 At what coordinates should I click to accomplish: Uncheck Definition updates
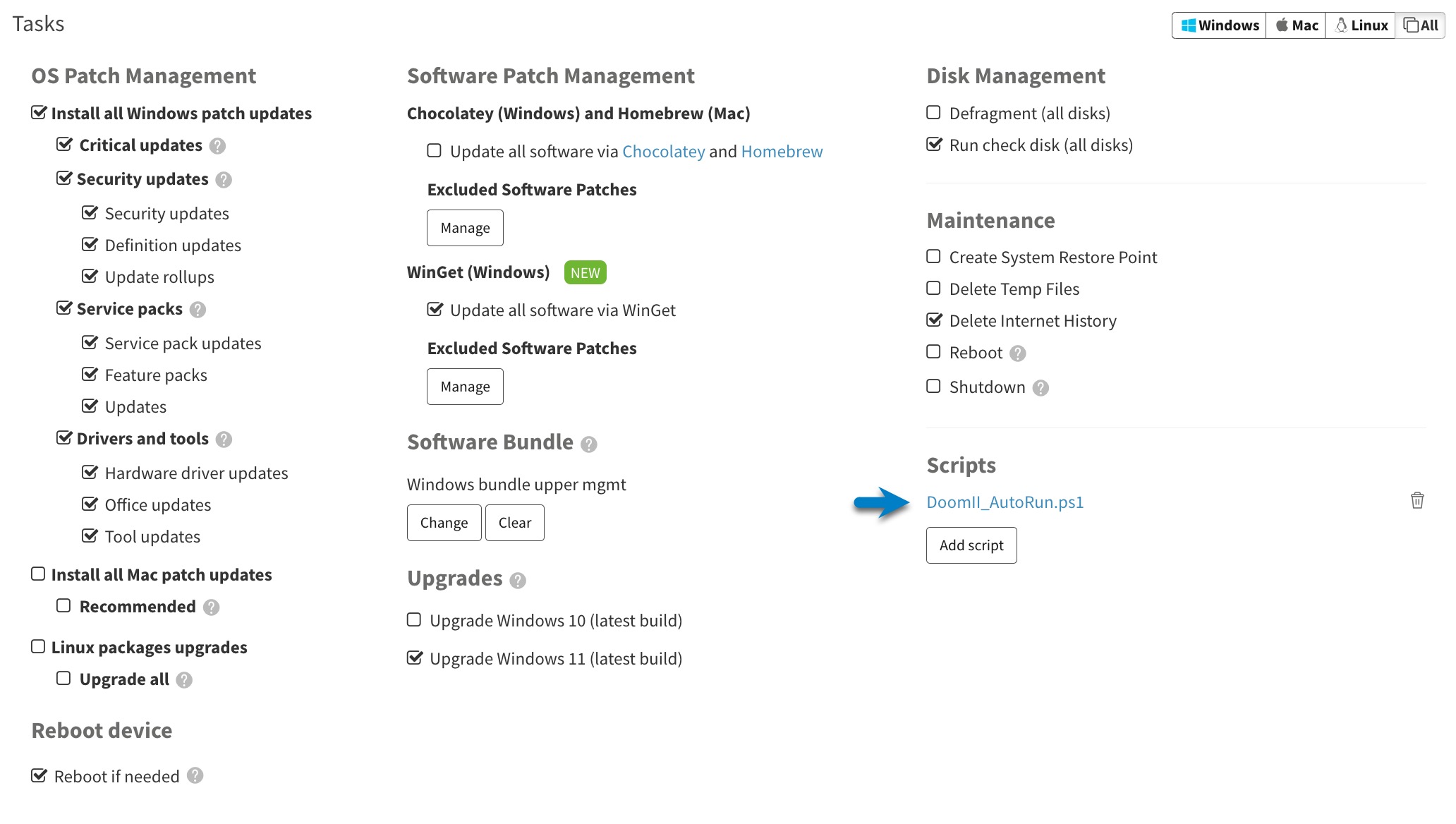[x=90, y=245]
